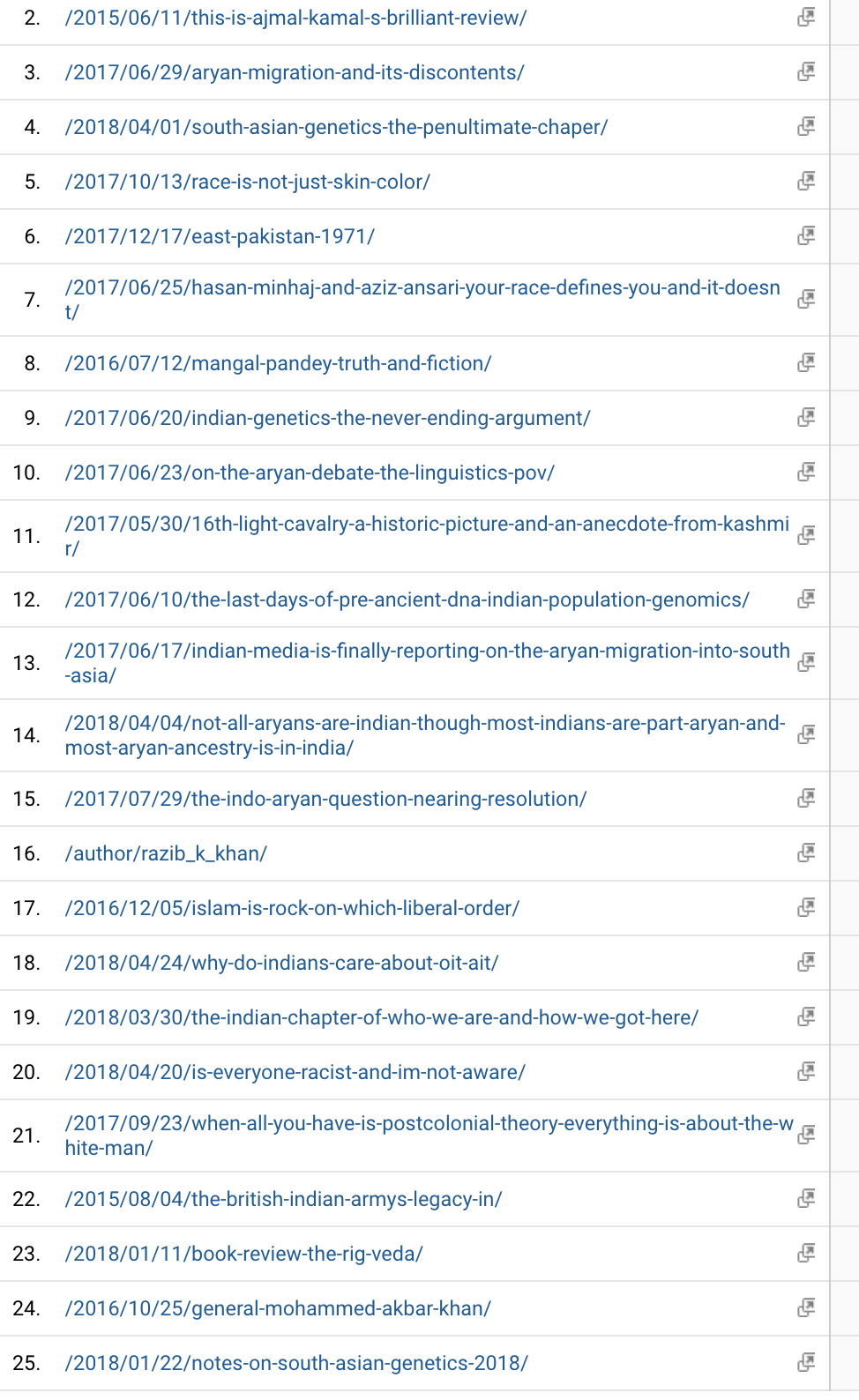Click the south-asian-genetics-the-penultimate-chaper link
The height and width of the screenshot is (1400, 859).
(x=336, y=127)
